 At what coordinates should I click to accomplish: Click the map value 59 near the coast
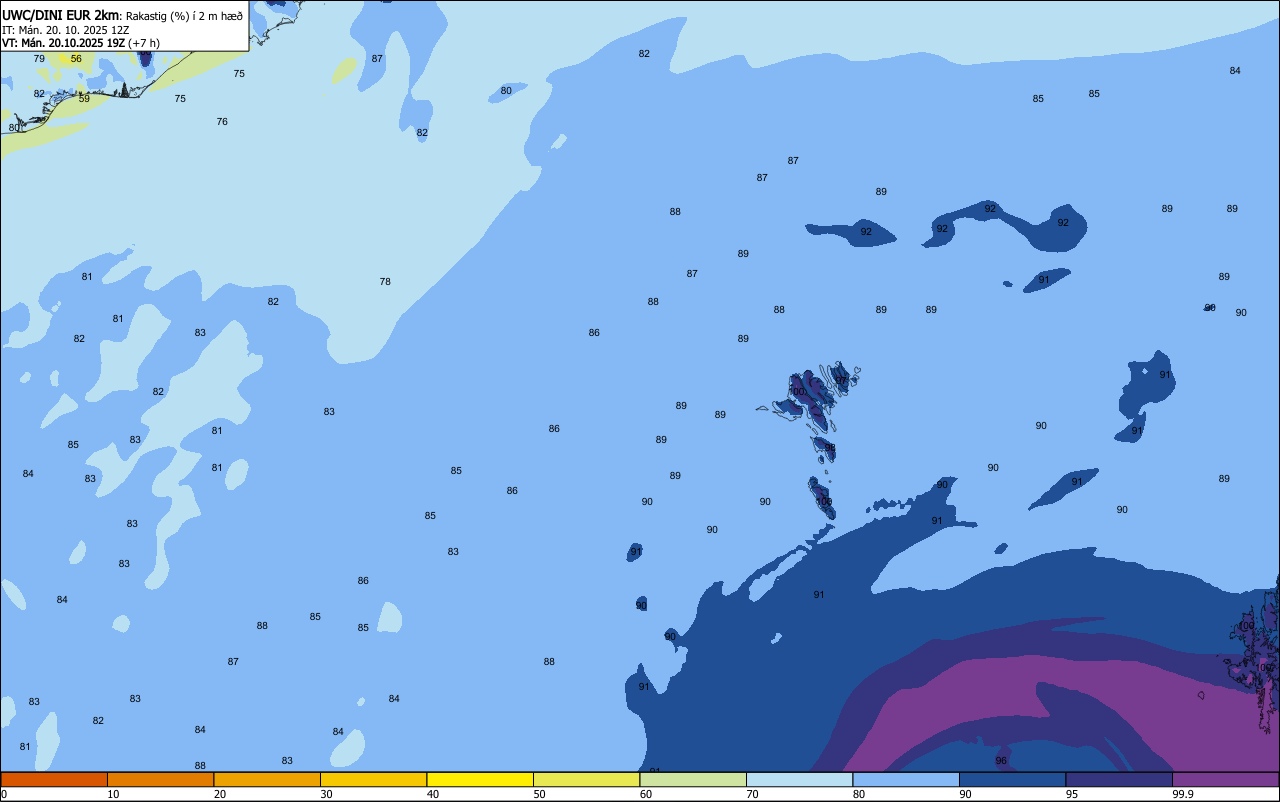tap(84, 99)
